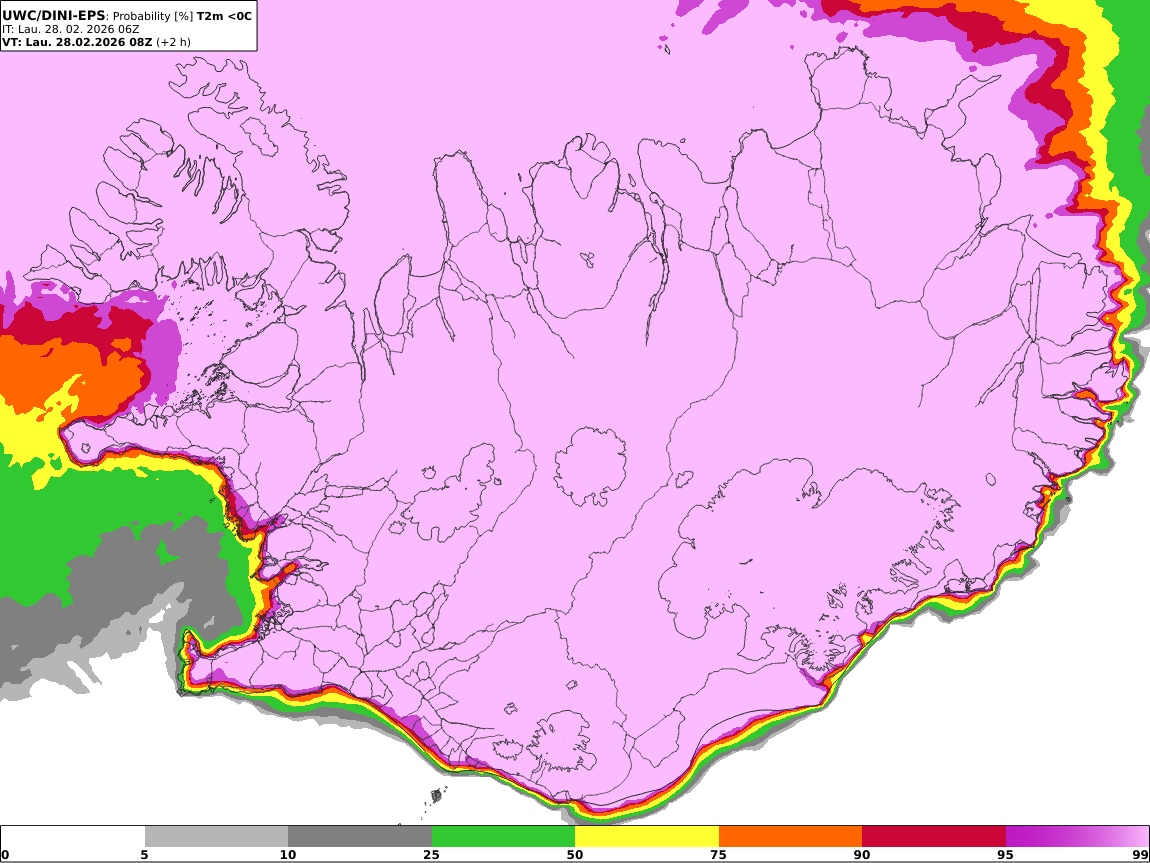Click the 'IT: Lau. 28. 02. 2026 06Z' line
Viewport: 1150px width, 863px height.
point(70,29)
